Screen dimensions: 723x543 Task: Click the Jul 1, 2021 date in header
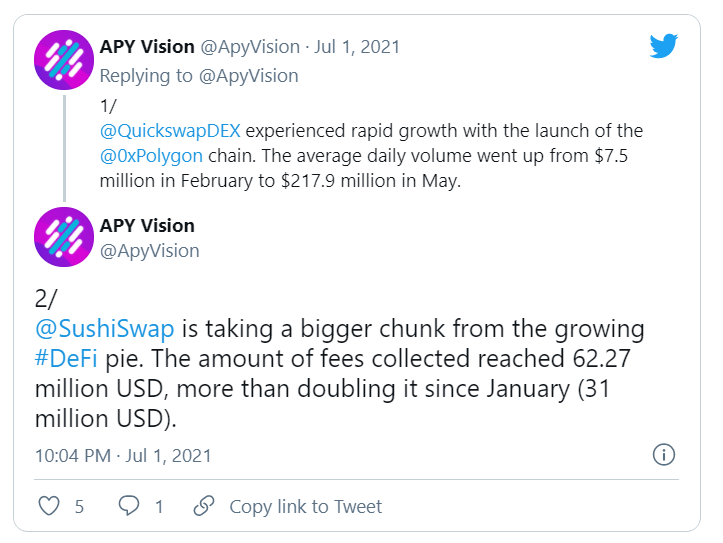tap(357, 47)
